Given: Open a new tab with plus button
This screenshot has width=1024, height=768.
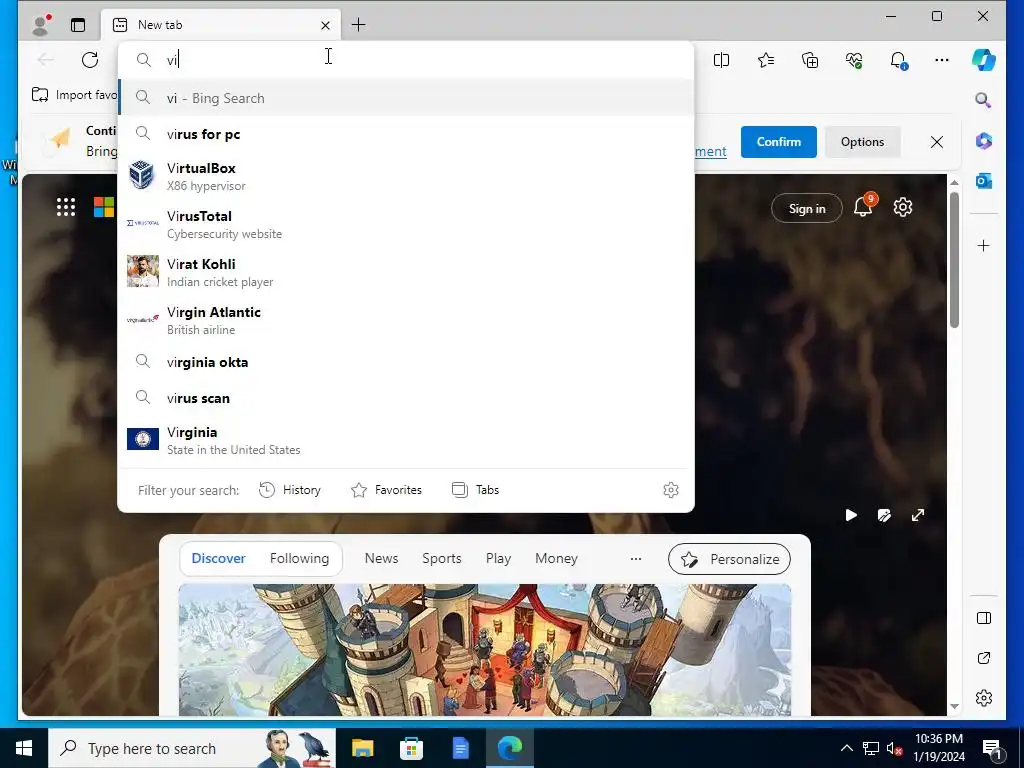Looking at the screenshot, I should point(359,25).
